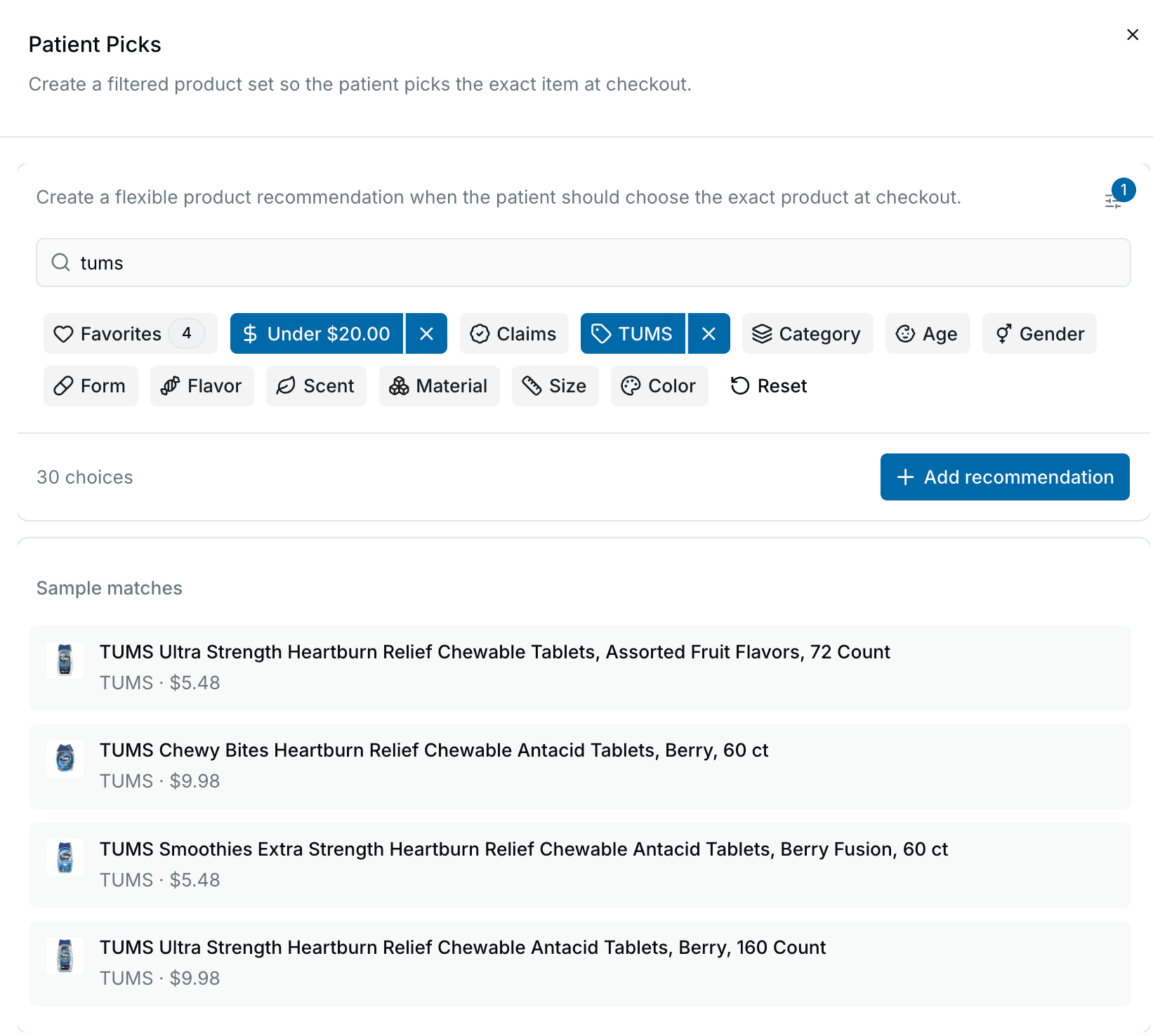Click the Patient Picks title
1153x1036 pixels.
pyautogui.click(x=95, y=44)
